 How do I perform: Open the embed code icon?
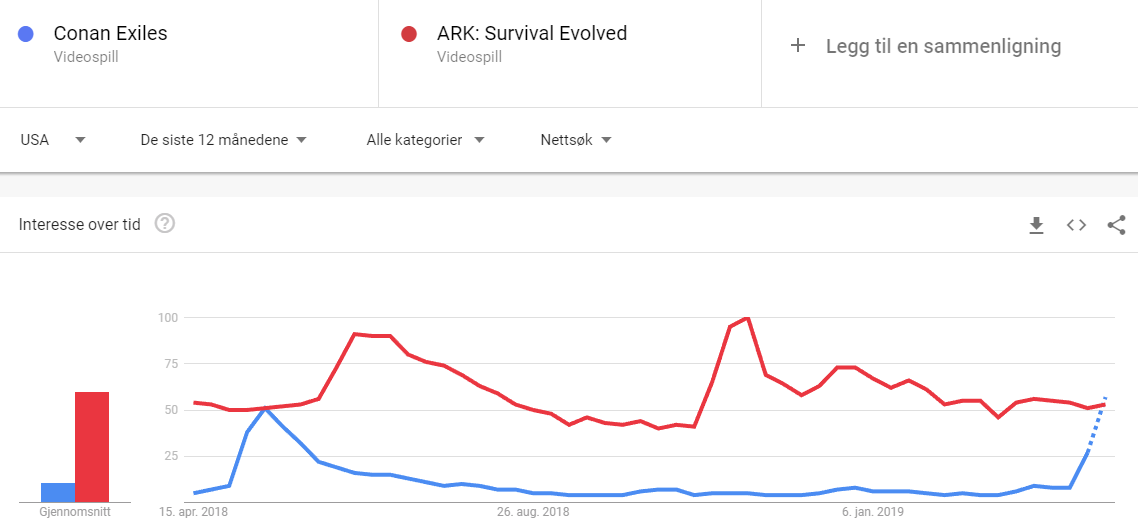coord(1076,225)
